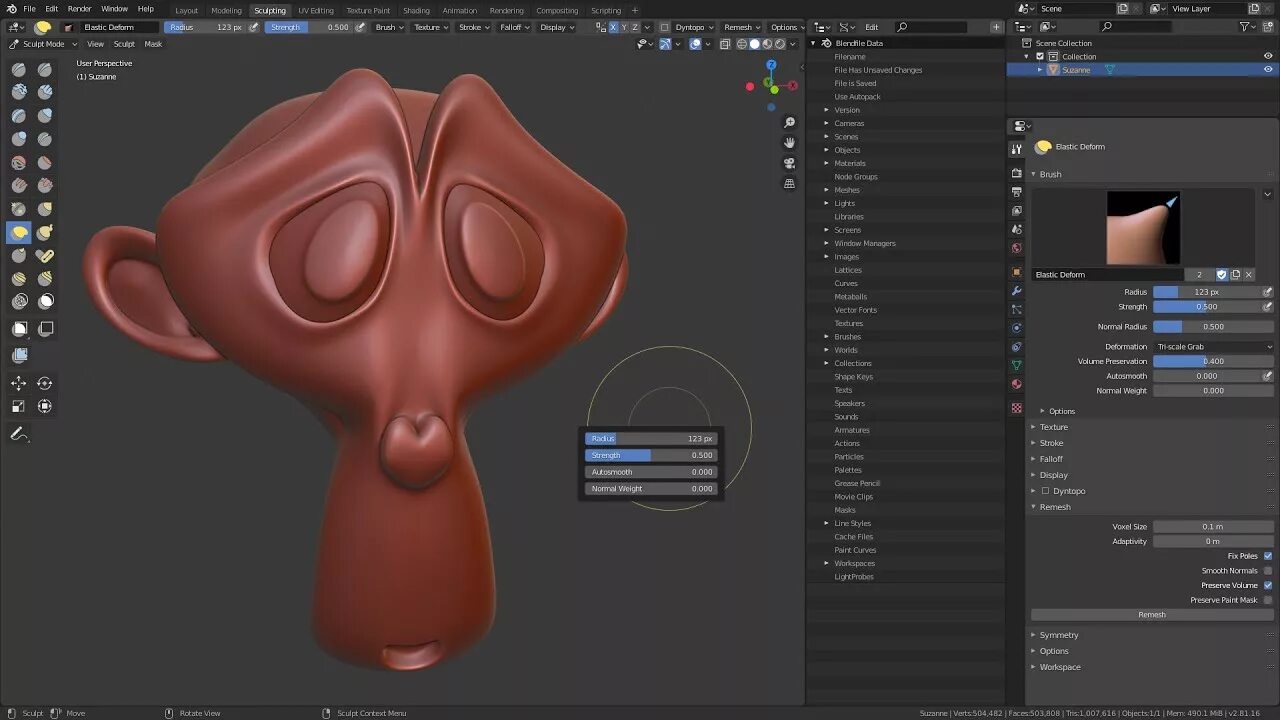Open the Render menu

pyautogui.click(x=79, y=9)
